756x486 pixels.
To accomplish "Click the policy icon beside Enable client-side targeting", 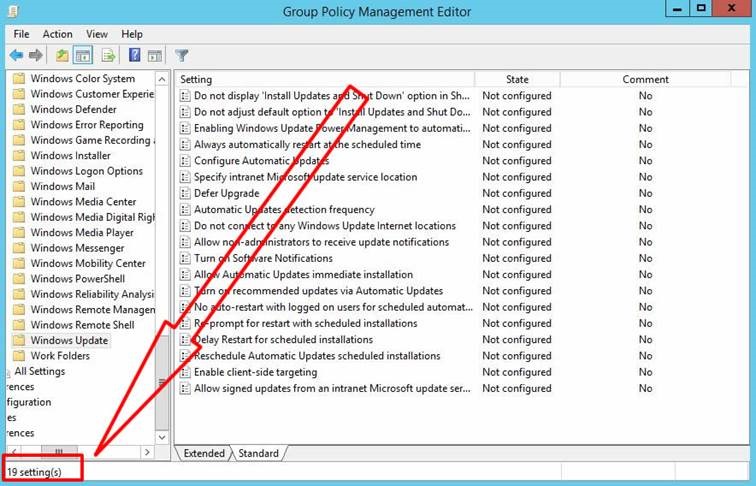I will (185, 372).
